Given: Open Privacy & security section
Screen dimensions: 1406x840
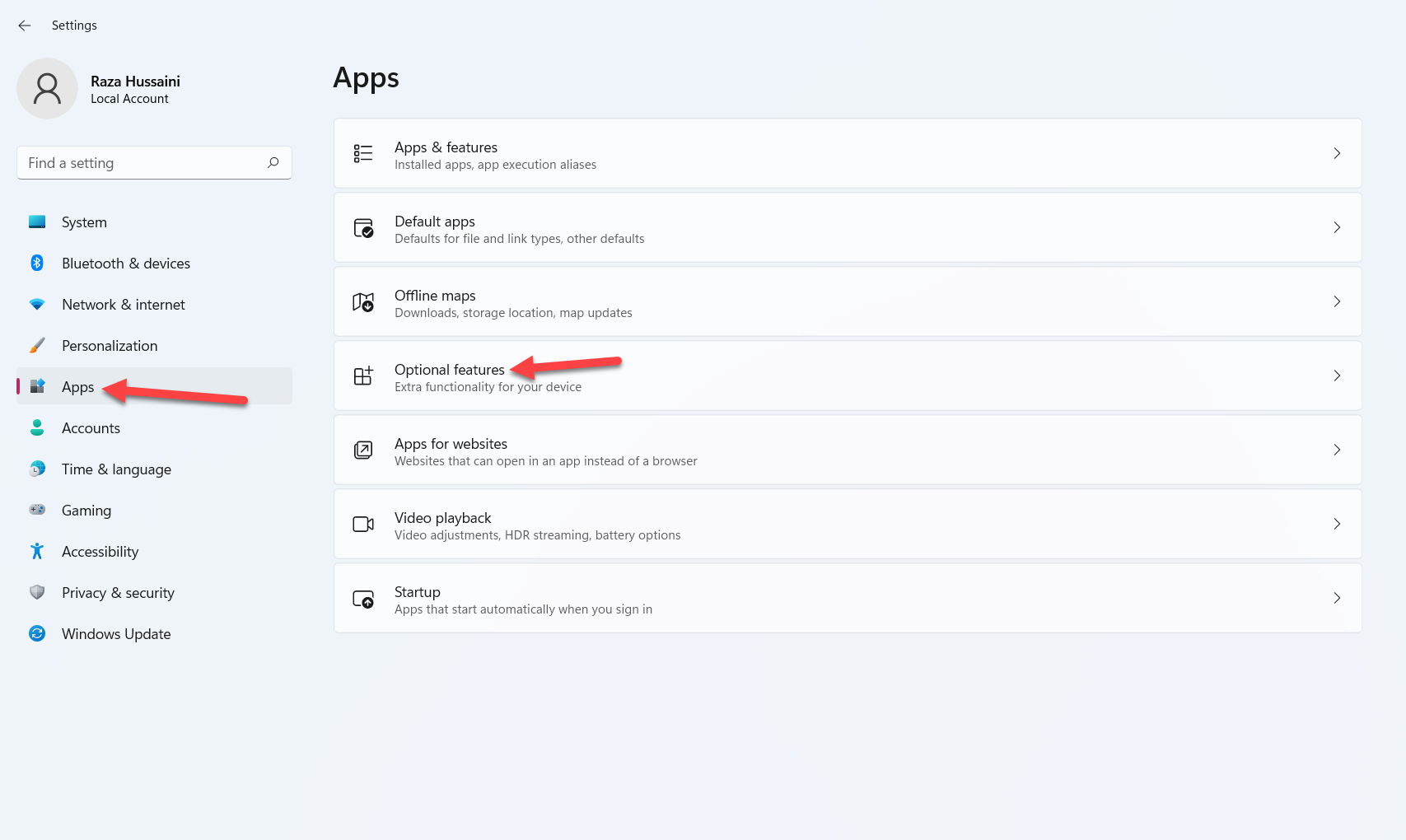Looking at the screenshot, I should coord(118,593).
